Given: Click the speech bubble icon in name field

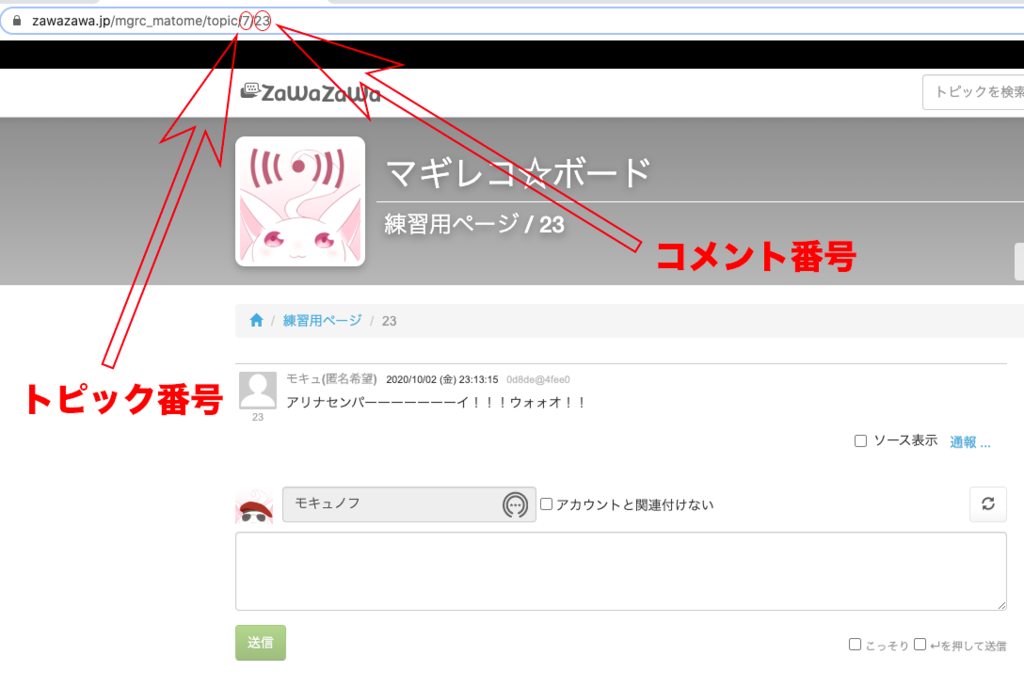Looking at the screenshot, I should coord(514,505).
